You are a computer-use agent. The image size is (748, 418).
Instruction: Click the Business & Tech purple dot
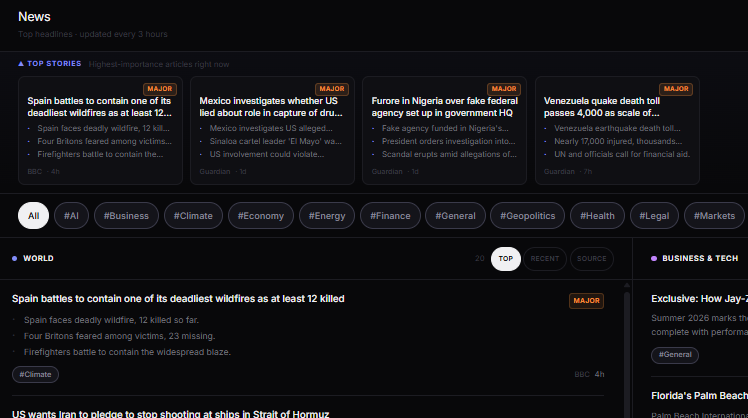(654, 258)
